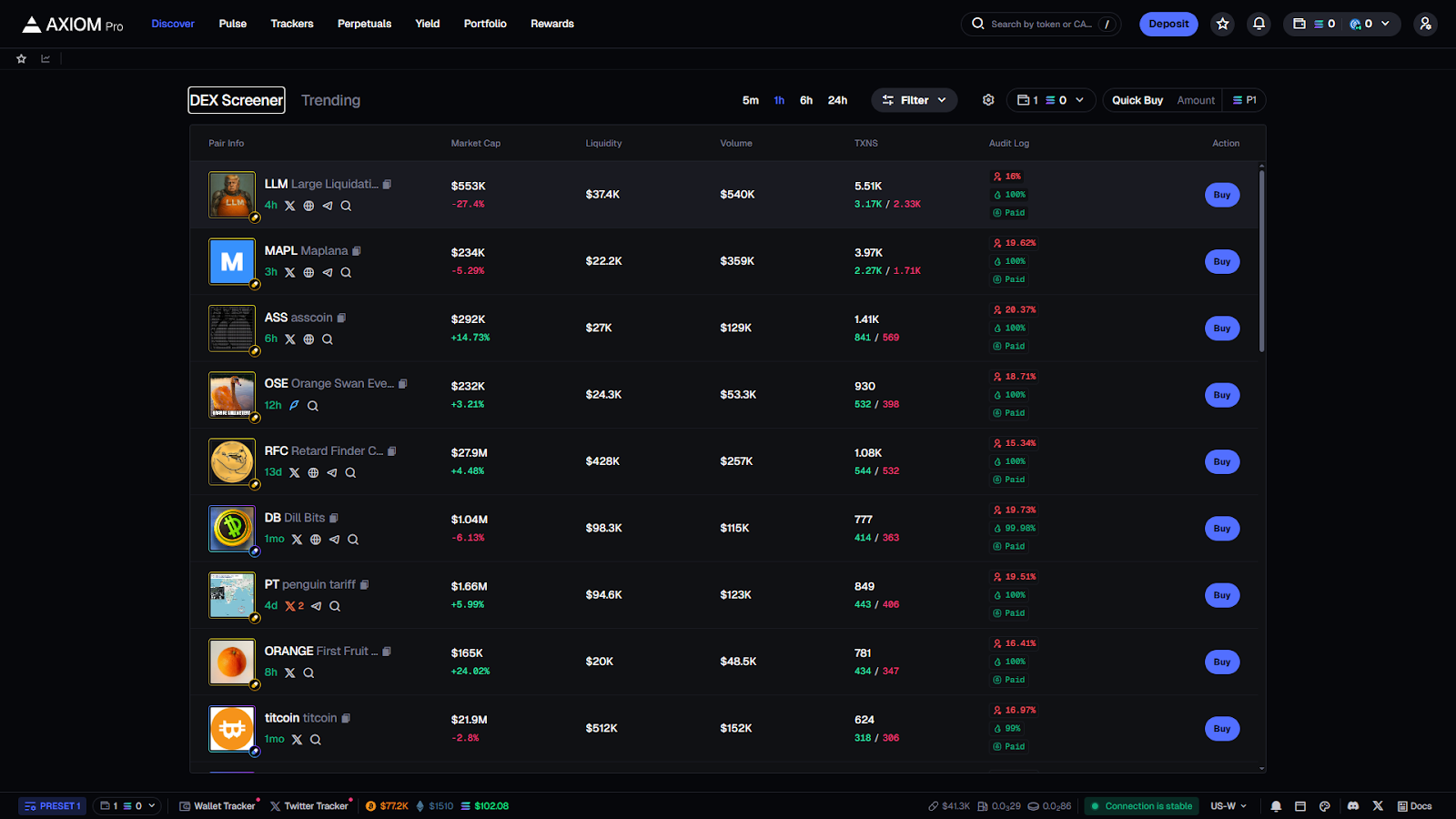The height and width of the screenshot is (819, 1456).
Task: Expand the wallet dropdown beside Quick Buy
Action: [x=1050, y=100]
